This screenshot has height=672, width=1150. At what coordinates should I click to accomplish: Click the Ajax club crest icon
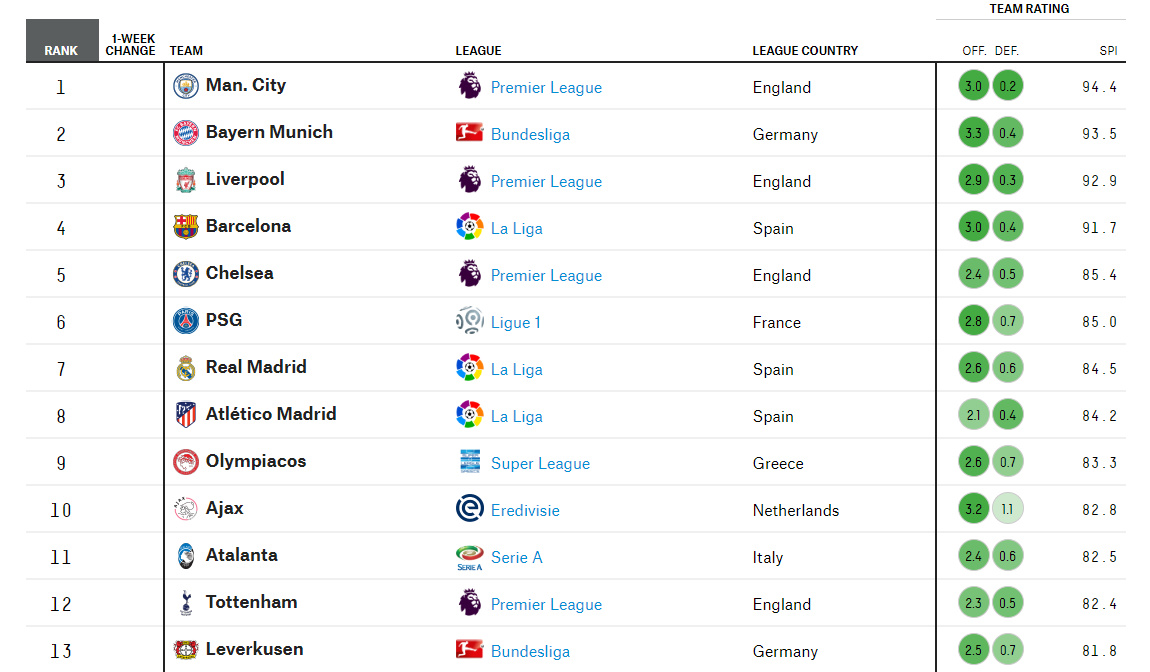[186, 508]
